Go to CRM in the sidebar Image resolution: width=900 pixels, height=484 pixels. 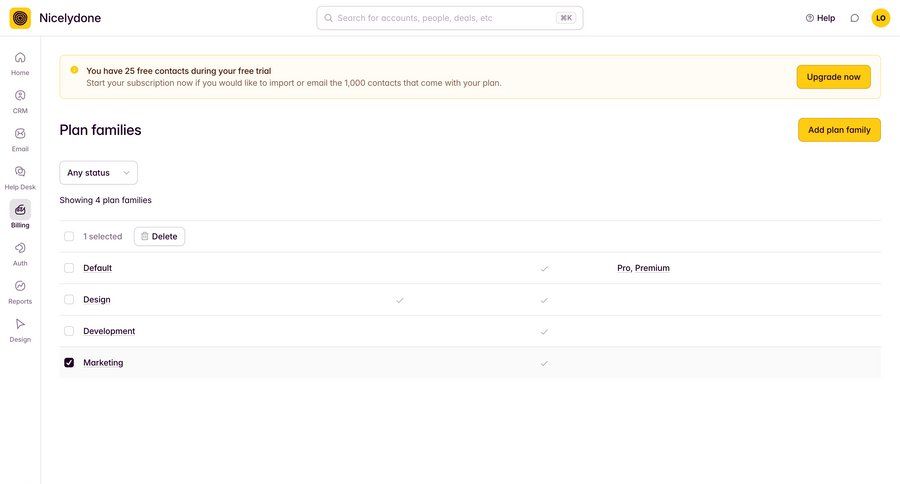(20, 96)
